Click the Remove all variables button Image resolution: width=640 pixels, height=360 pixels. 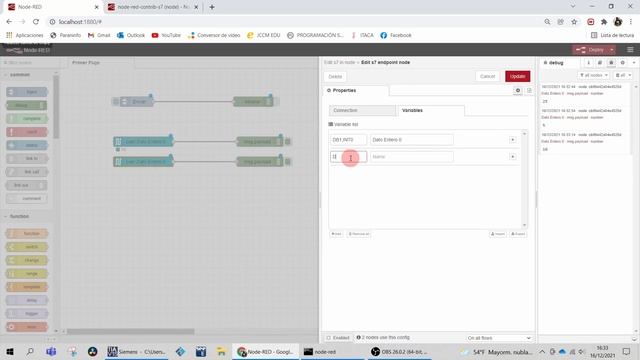point(359,234)
